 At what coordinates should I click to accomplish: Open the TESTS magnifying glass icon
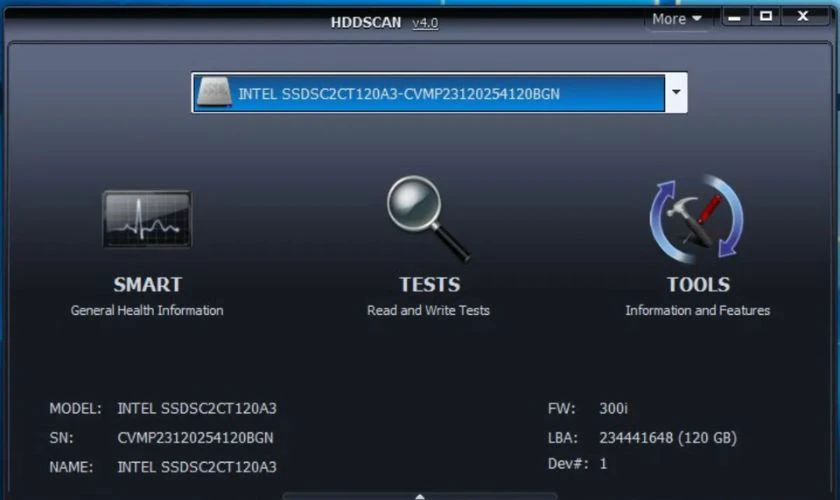(x=428, y=219)
